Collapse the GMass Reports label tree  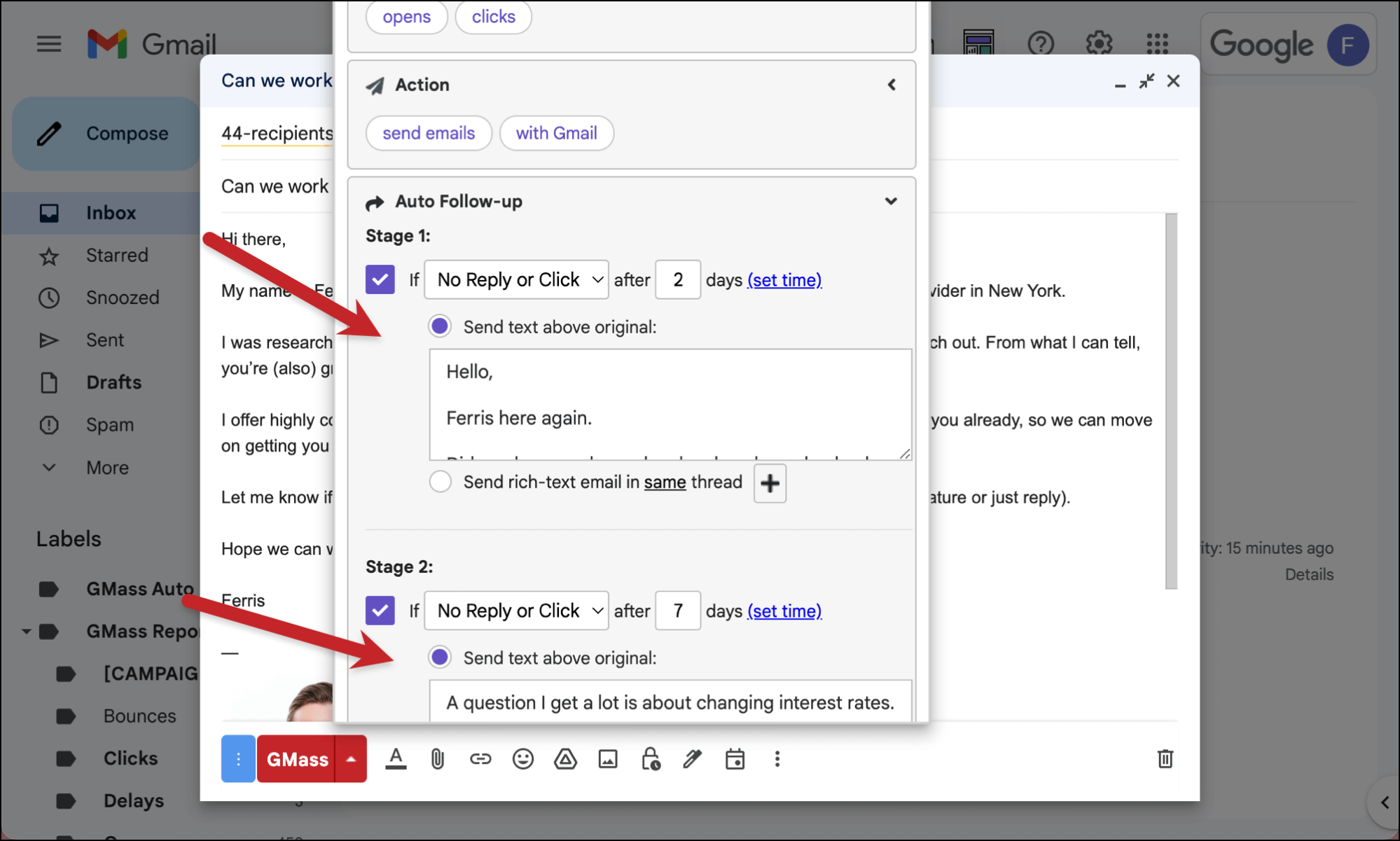point(26,632)
